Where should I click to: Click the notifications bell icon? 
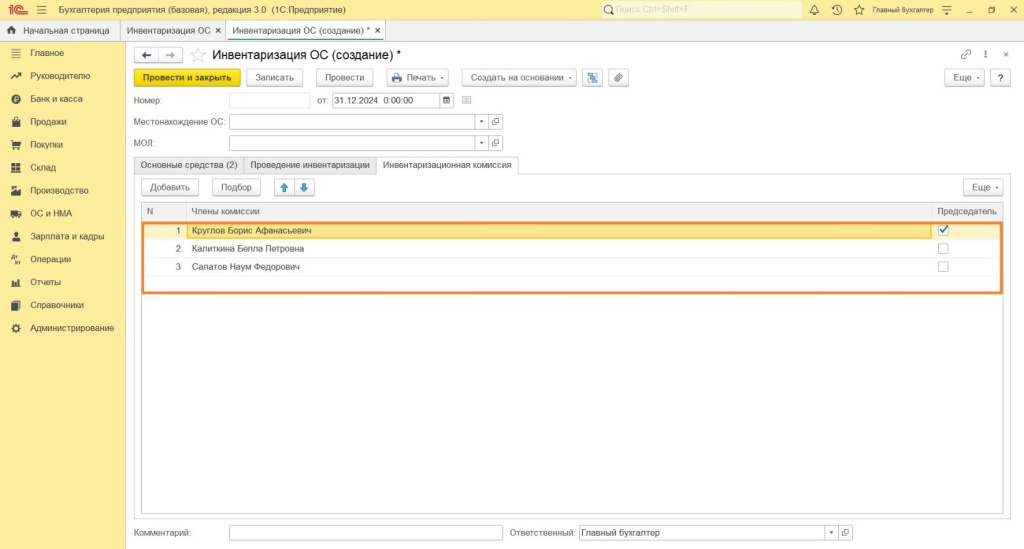pyautogui.click(x=814, y=10)
